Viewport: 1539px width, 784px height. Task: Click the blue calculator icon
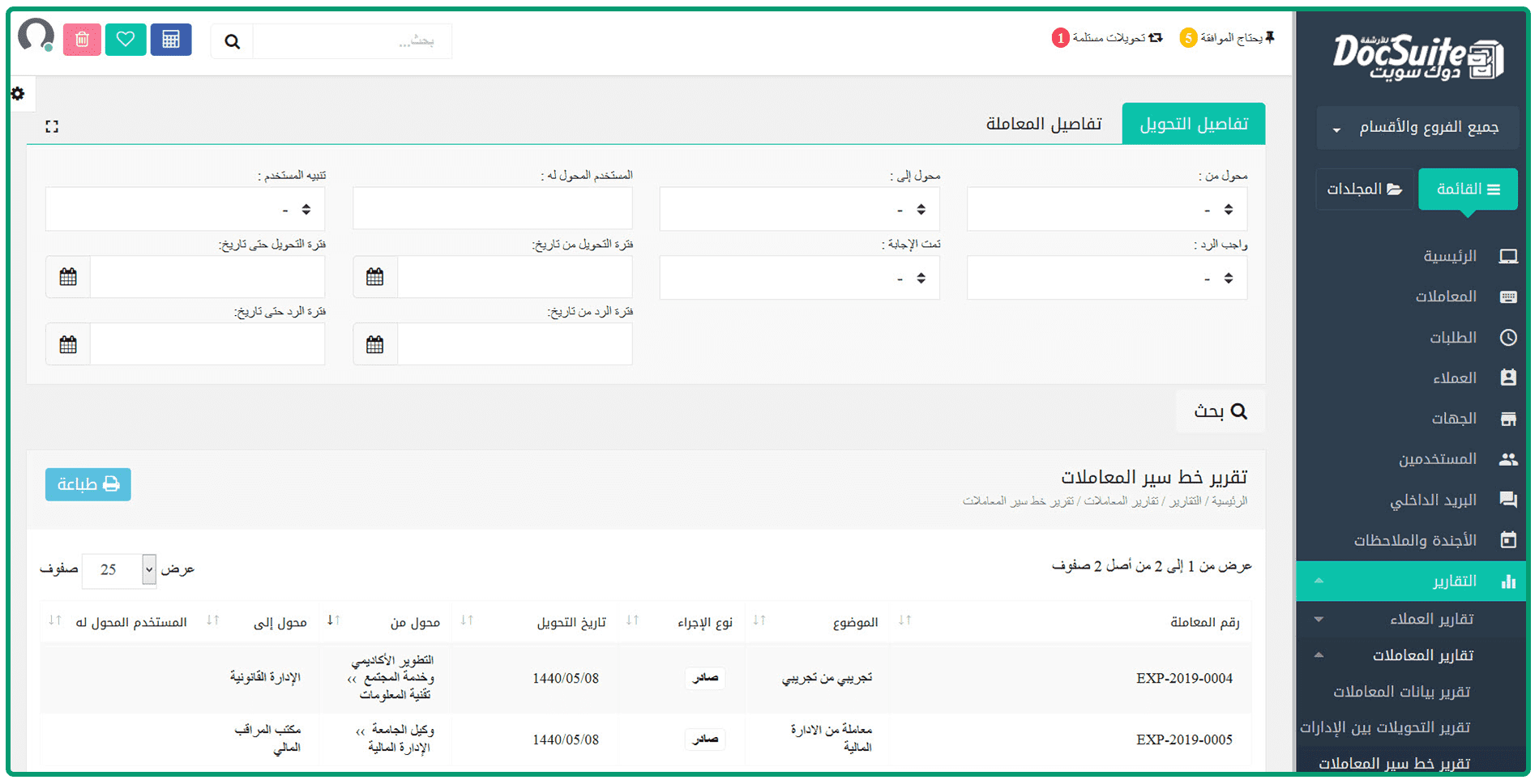pyautogui.click(x=170, y=40)
